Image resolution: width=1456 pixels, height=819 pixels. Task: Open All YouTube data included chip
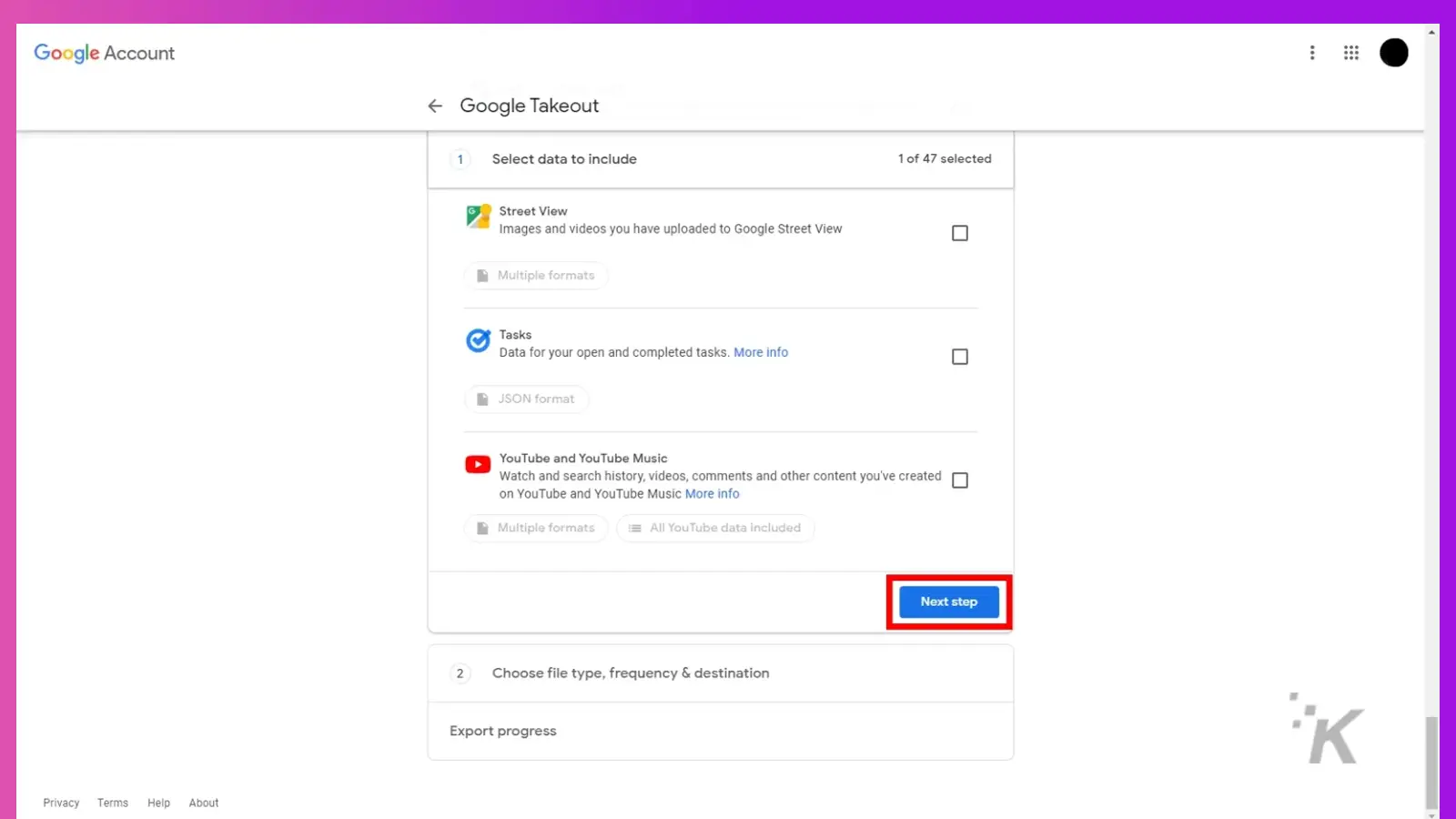715,528
